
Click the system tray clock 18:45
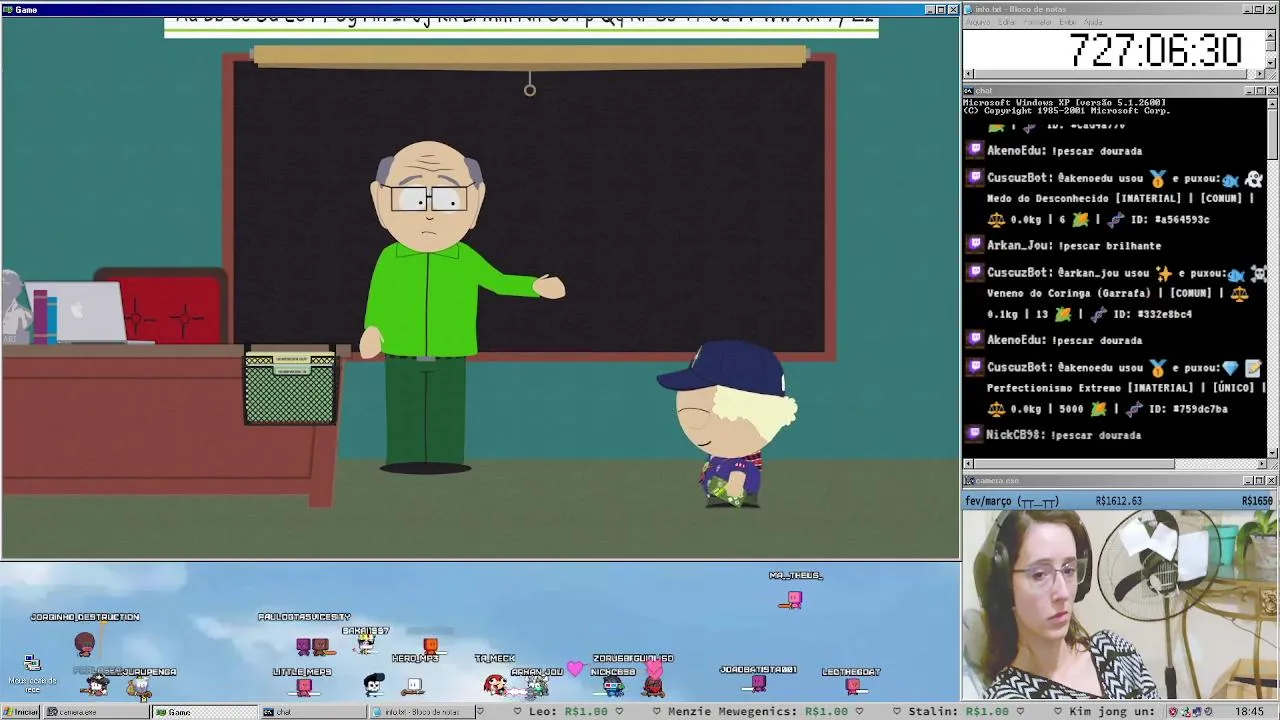click(x=1249, y=712)
